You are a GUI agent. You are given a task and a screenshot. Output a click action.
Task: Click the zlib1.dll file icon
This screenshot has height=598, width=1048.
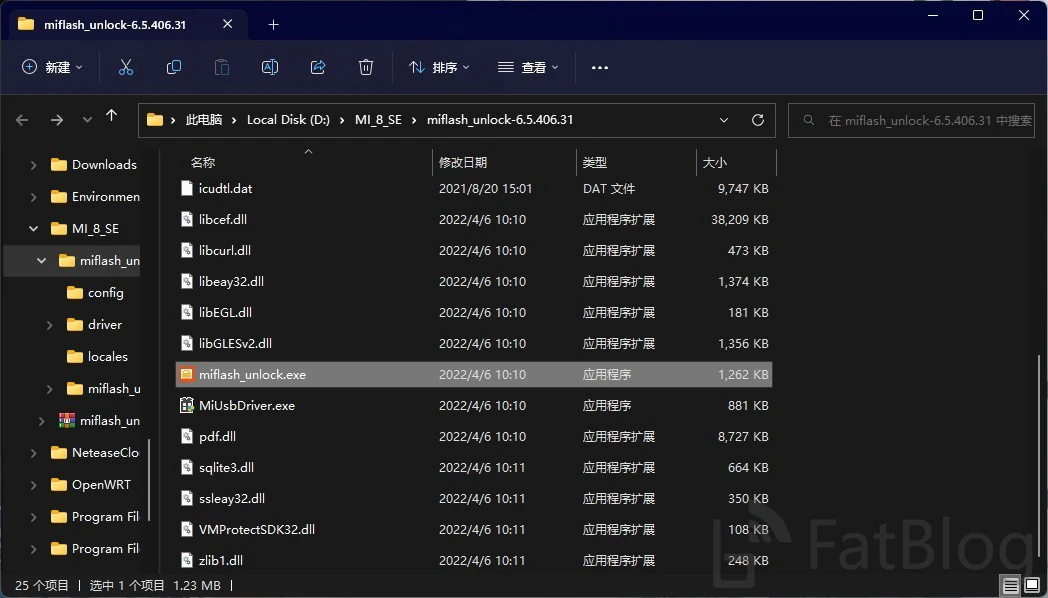(187, 560)
